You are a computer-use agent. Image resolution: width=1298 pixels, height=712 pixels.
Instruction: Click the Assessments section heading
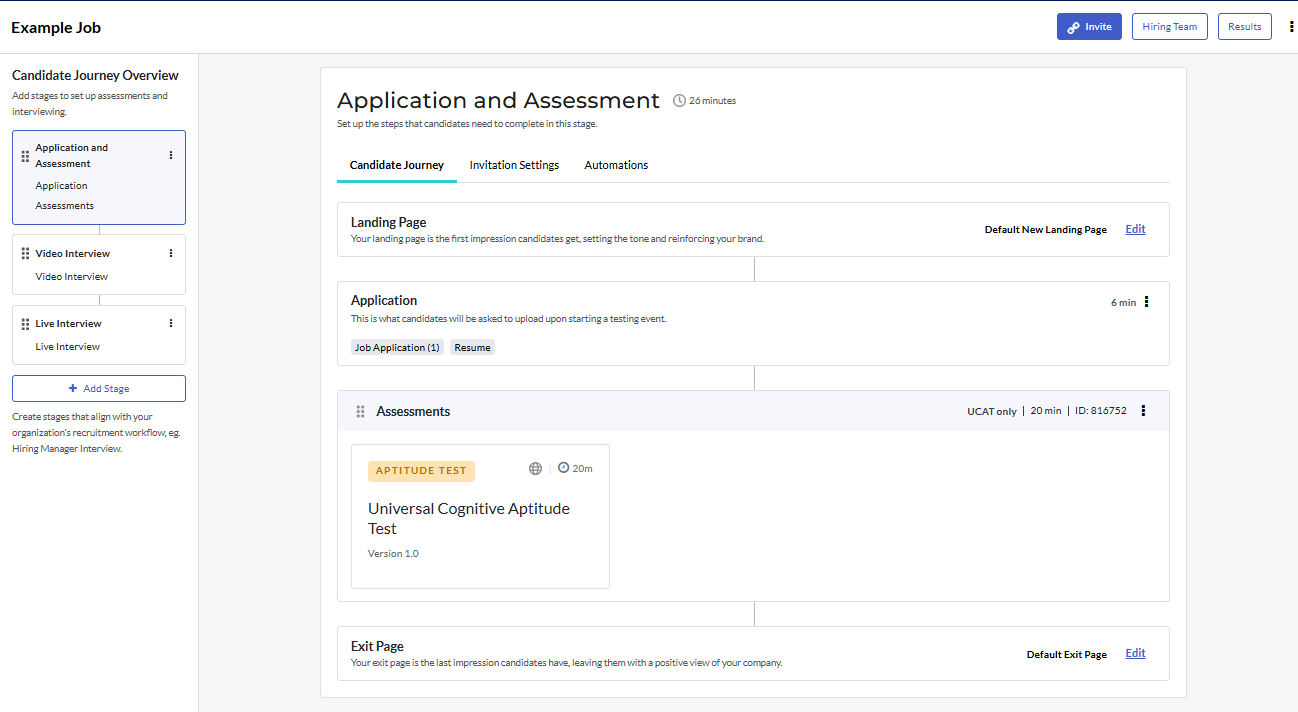[413, 411]
